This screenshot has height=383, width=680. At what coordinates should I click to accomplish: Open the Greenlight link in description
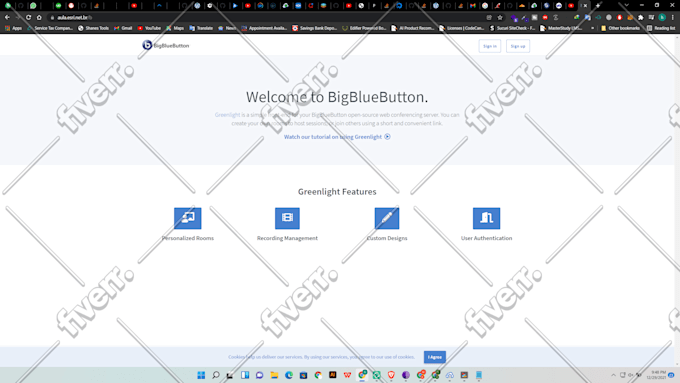(227, 115)
